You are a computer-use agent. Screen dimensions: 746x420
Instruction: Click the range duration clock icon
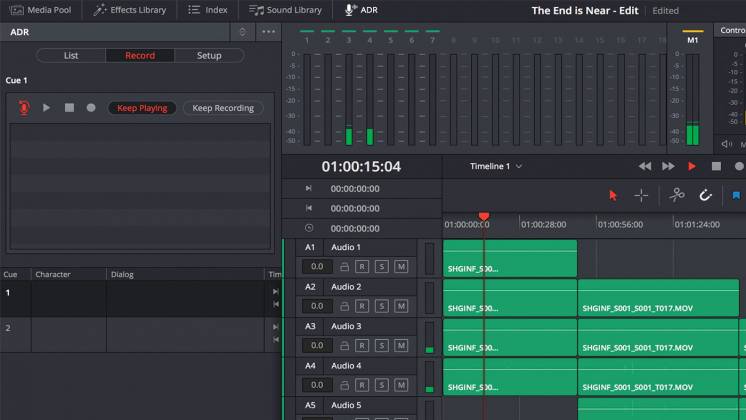(309, 228)
